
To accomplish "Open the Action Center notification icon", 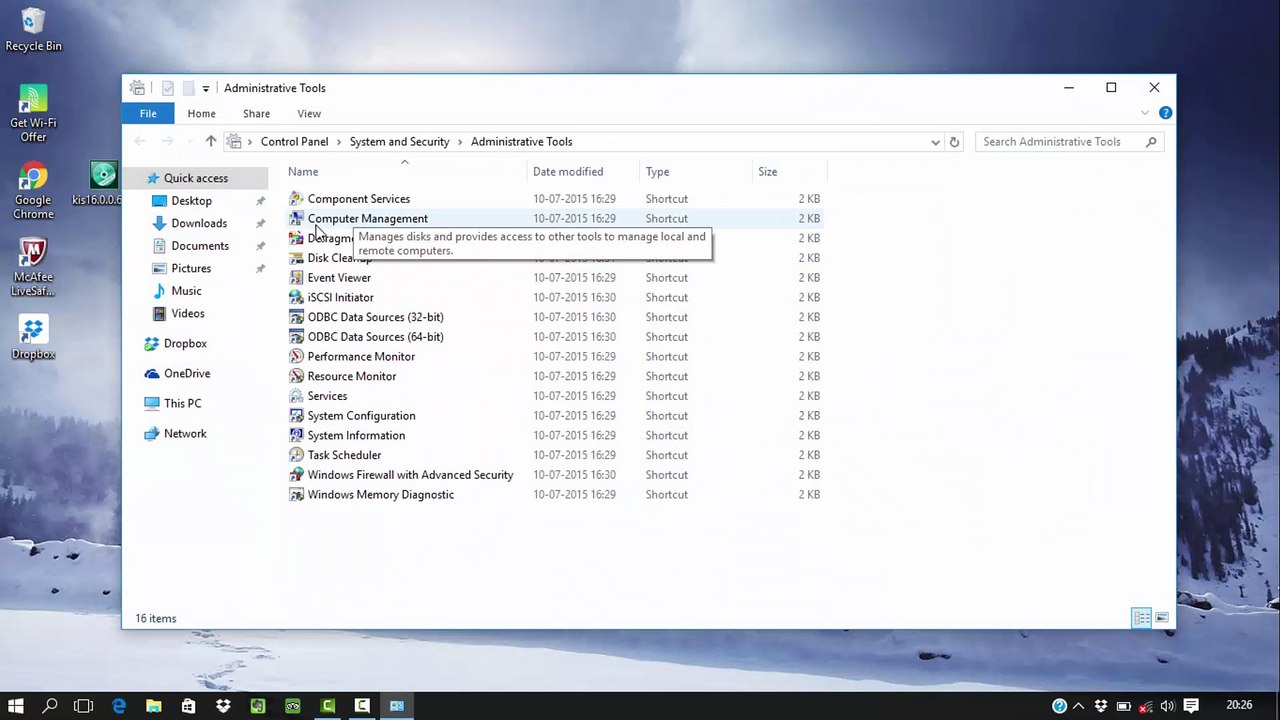I will [1191, 706].
